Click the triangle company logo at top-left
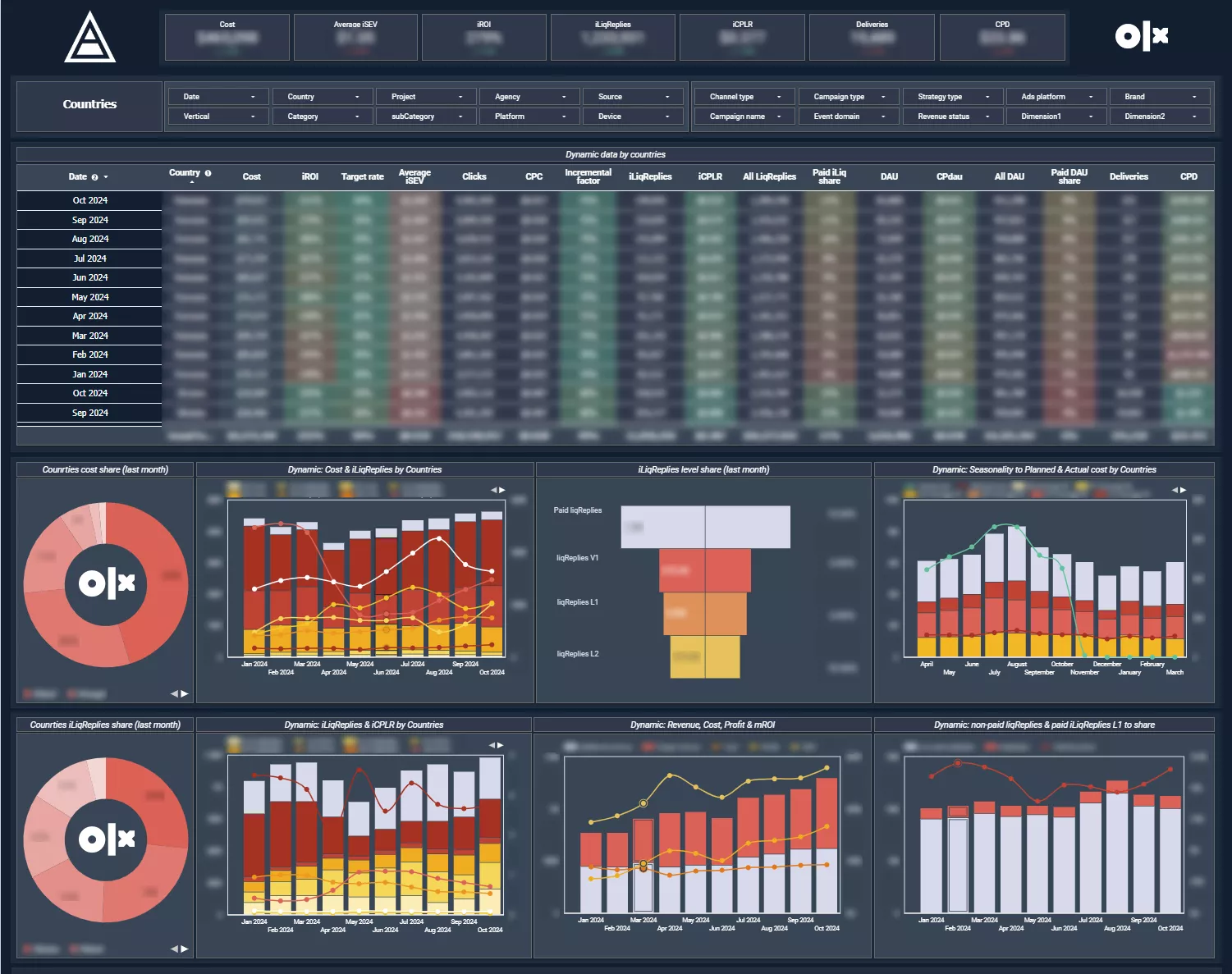Image resolution: width=1232 pixels, height=974 pixels. (90, 37)
